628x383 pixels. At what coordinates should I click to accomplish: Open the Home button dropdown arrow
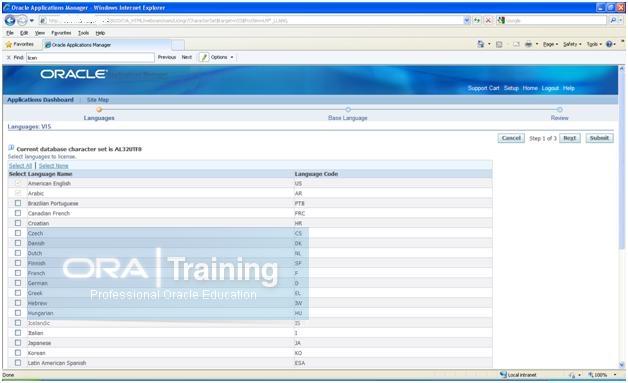point(489,44)
